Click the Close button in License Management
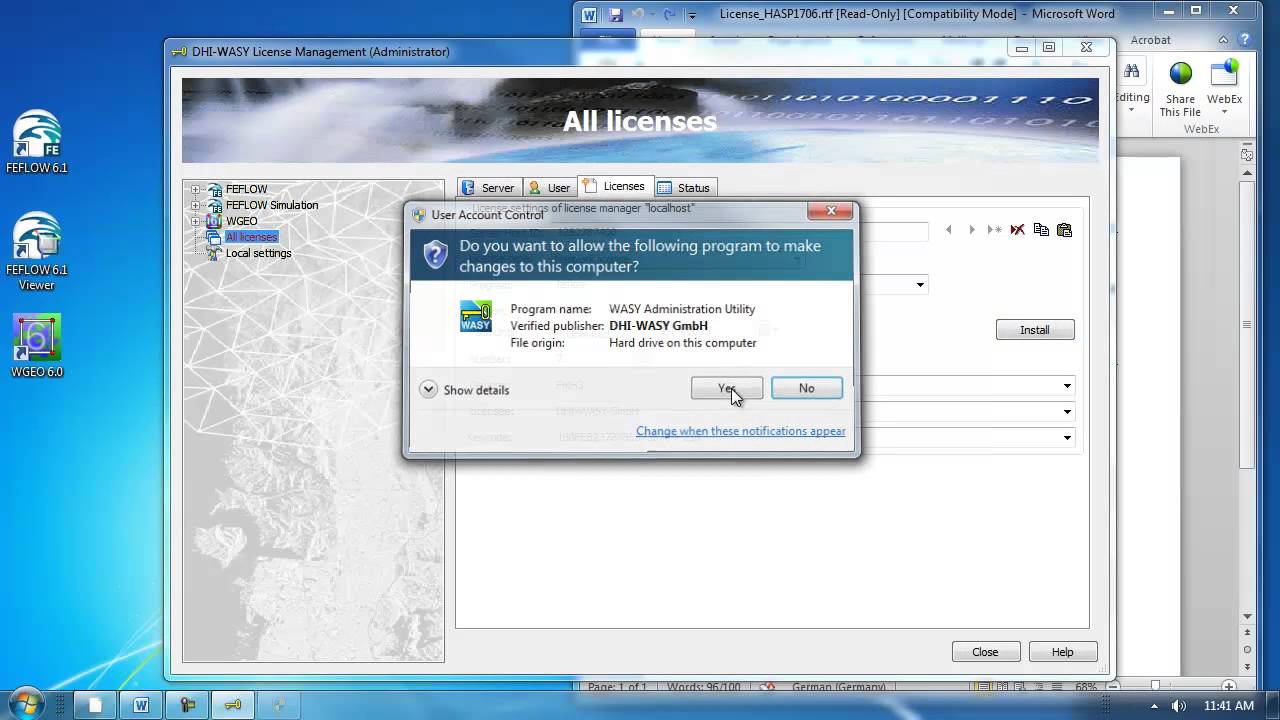The image size is (1280, 720). pyautogui.click(x=985, y=652)
